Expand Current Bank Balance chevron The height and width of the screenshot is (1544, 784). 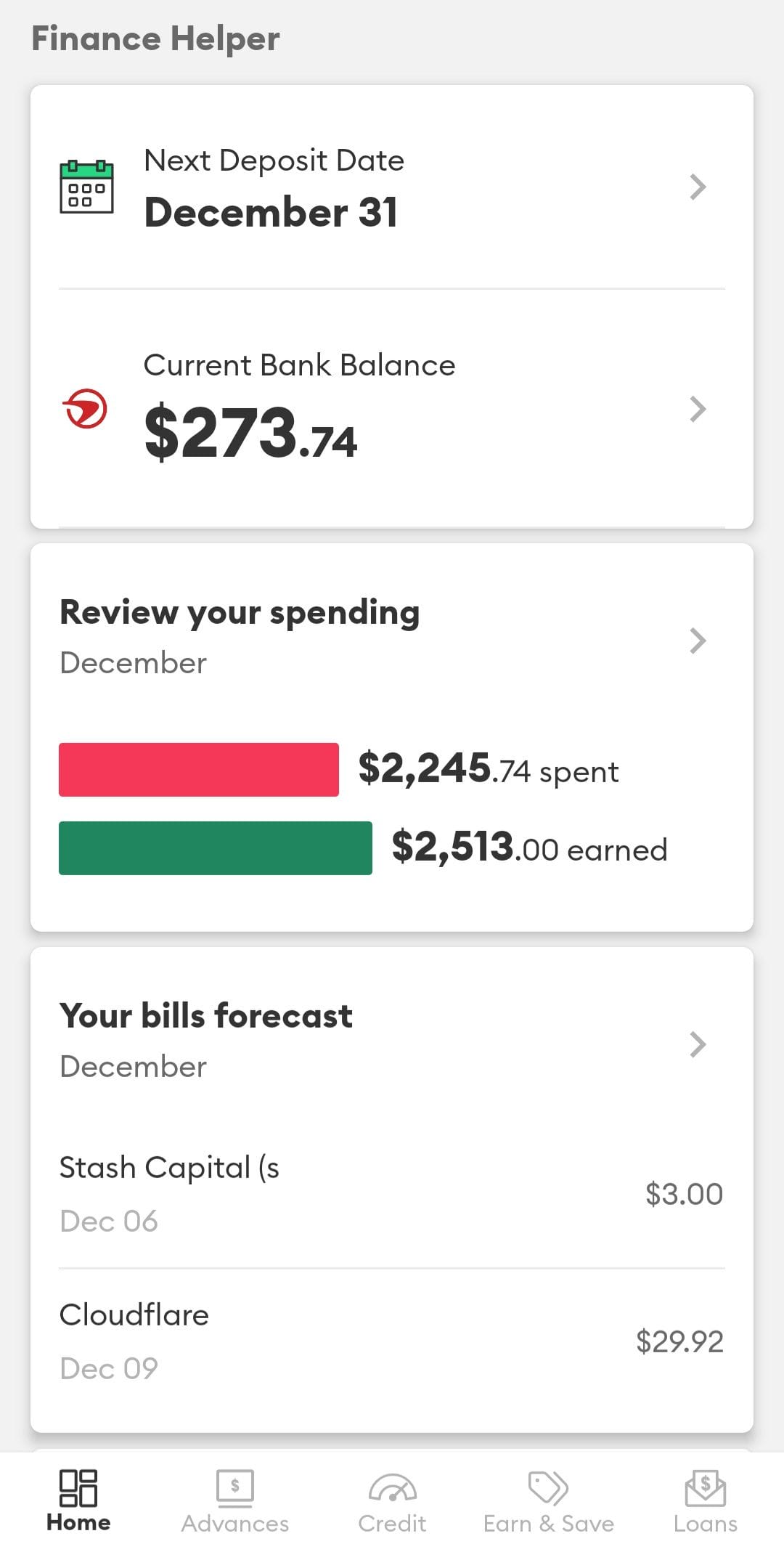coord(698,409)
